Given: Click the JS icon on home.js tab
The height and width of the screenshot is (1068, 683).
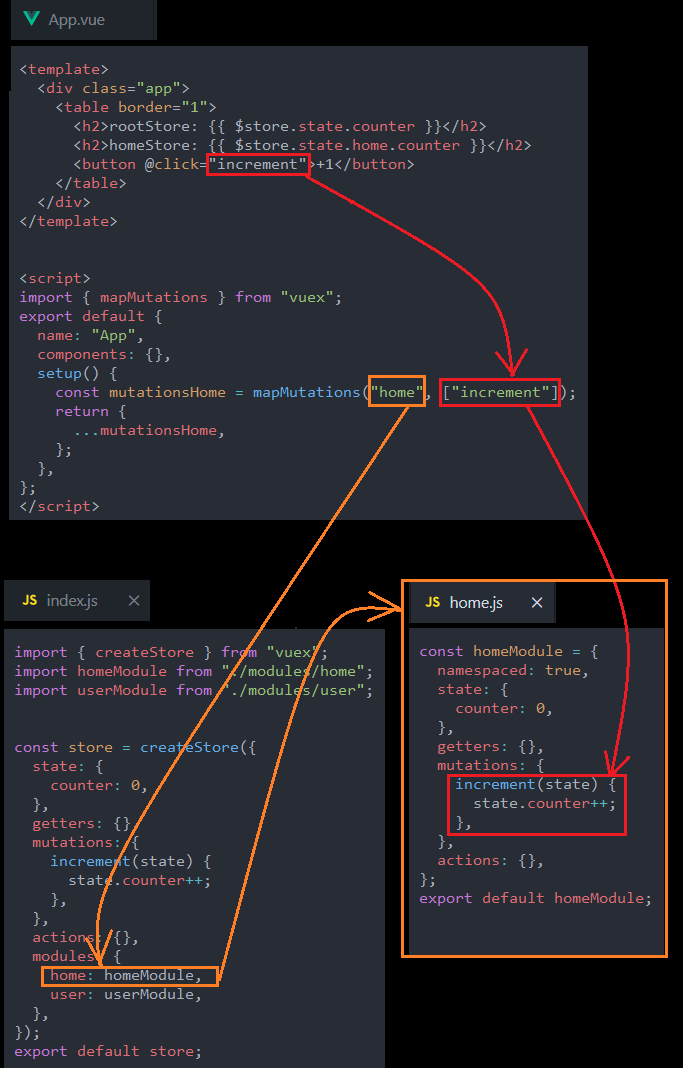Looking at the screenshot, I should (x=432, y=602).
